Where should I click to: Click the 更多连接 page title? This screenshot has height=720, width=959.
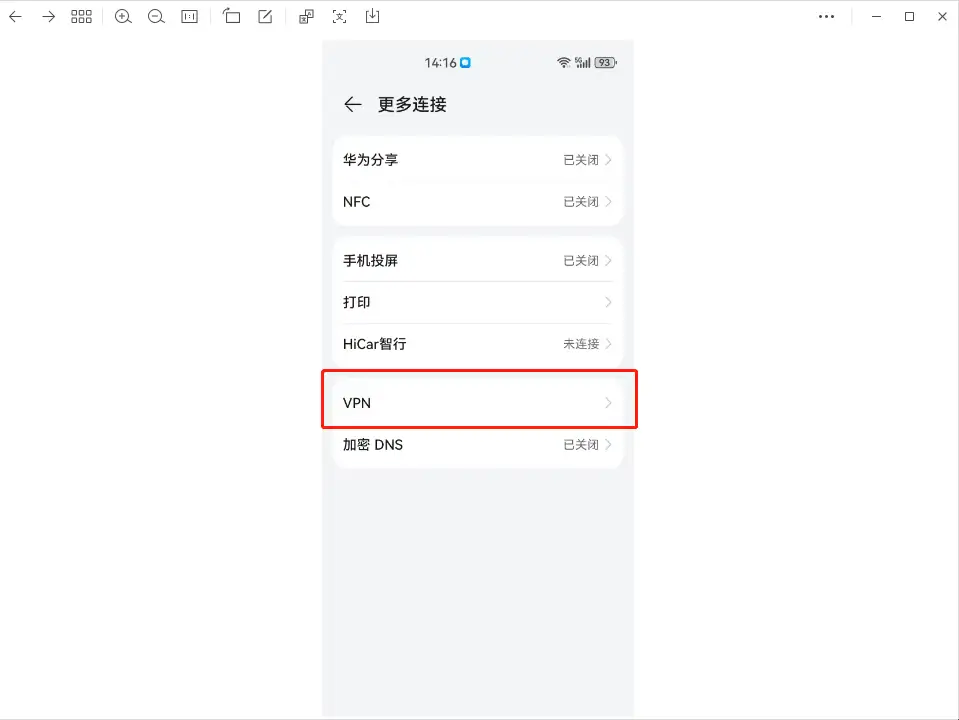click(412, 105)
